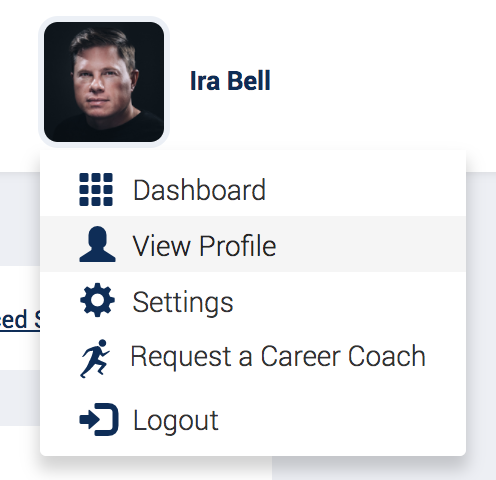
Task: Open Settings from the user menu
Action: [x=253, y=301]
